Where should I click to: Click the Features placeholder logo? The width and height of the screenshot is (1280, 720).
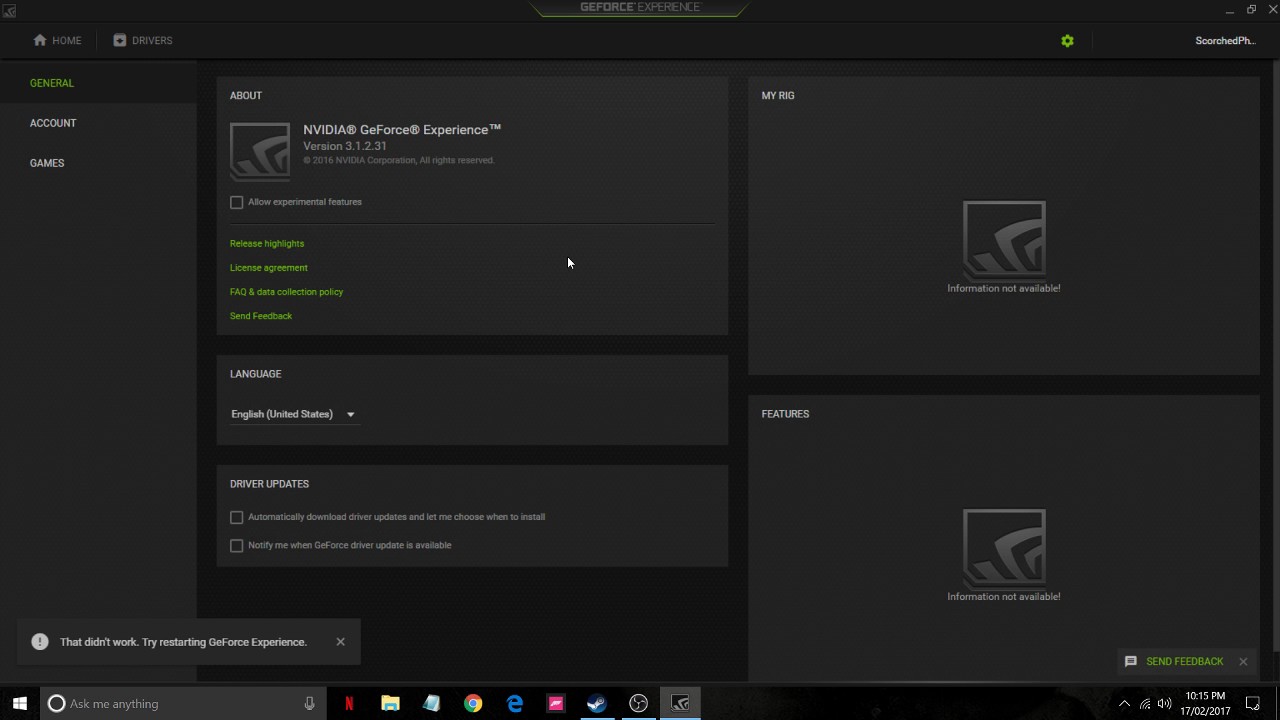point(1004,547)
